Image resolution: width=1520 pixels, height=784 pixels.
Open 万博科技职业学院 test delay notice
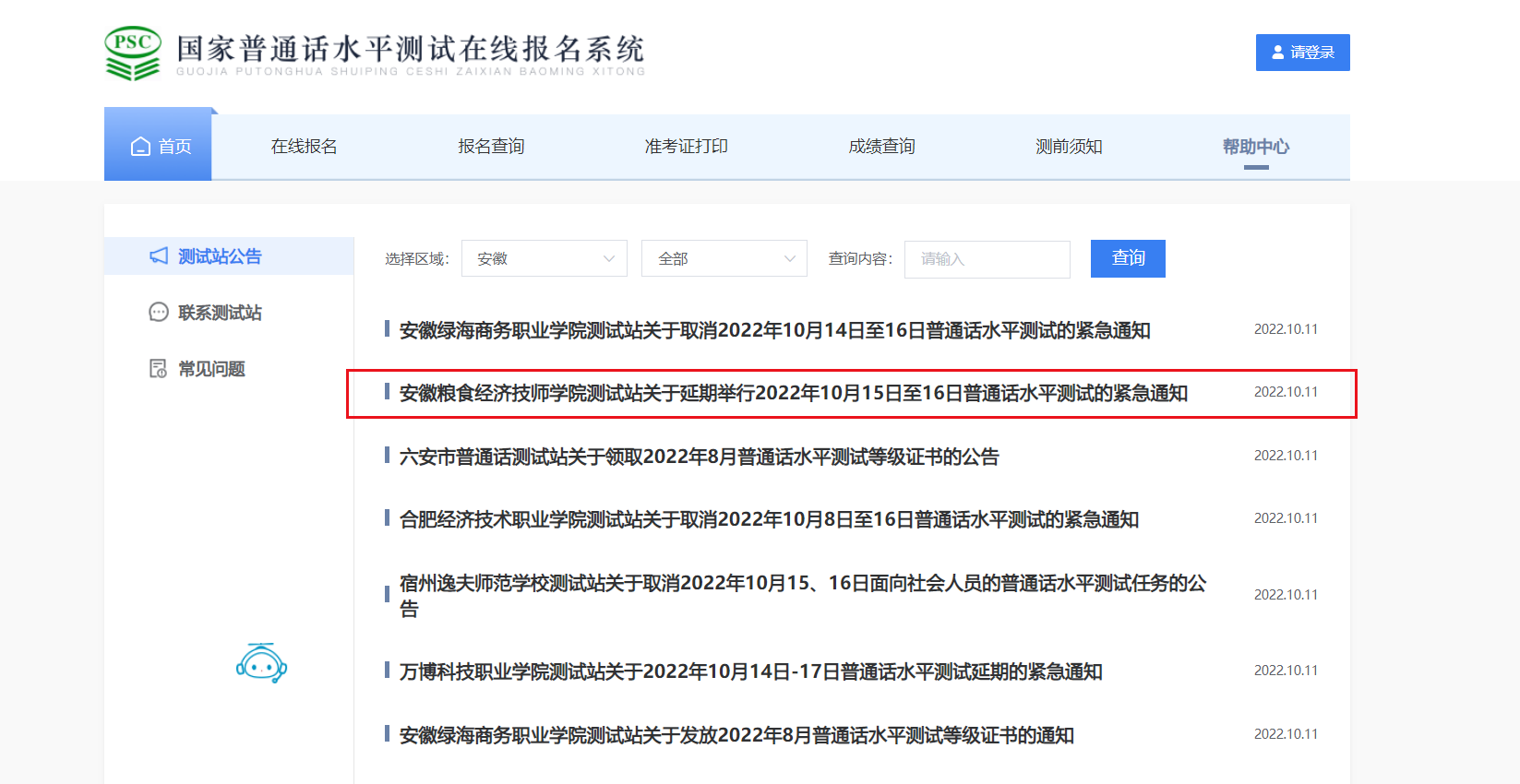750,672
